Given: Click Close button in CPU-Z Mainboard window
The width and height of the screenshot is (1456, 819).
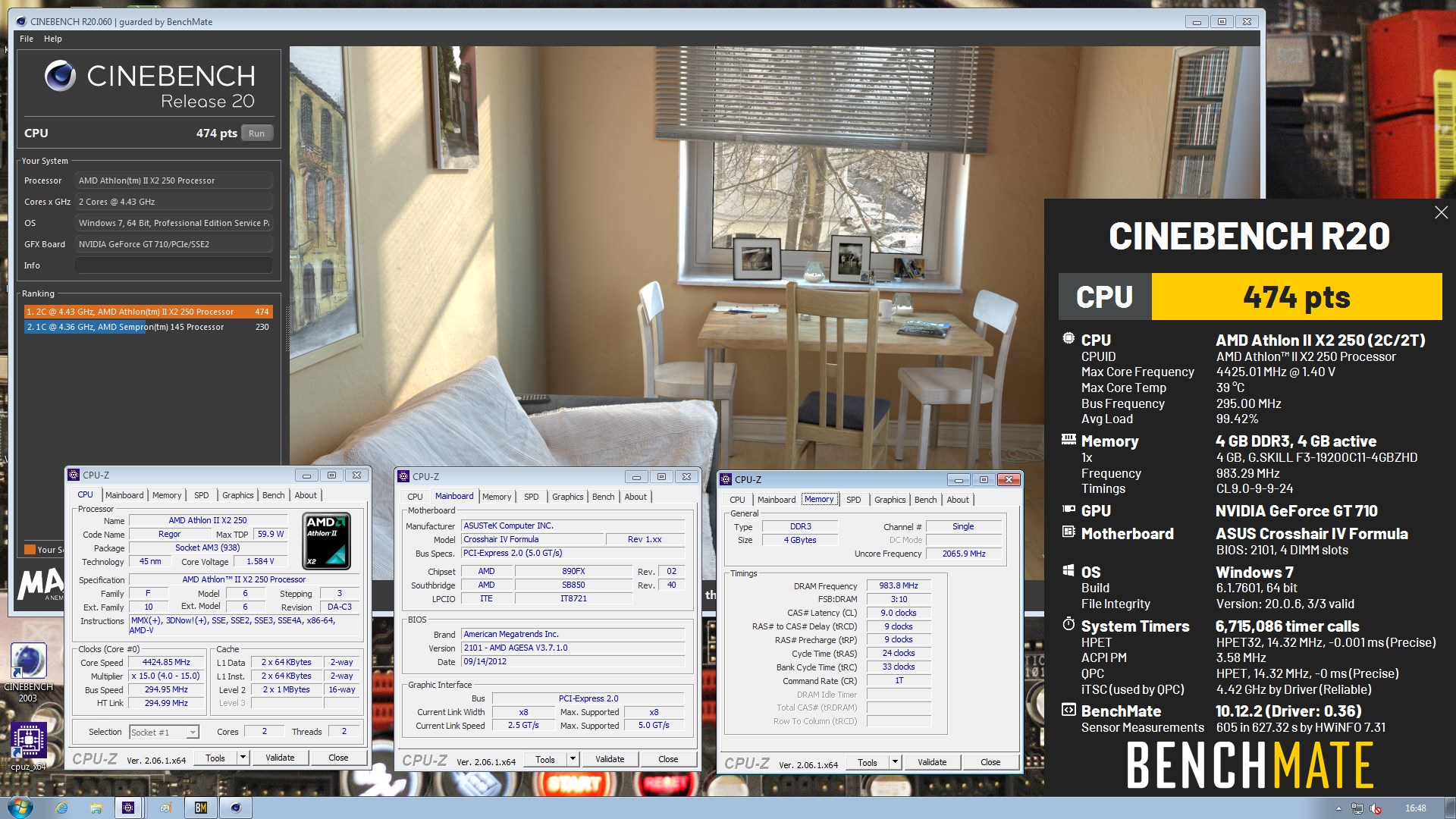Looking at the screenshot, I should pos(668,759).
